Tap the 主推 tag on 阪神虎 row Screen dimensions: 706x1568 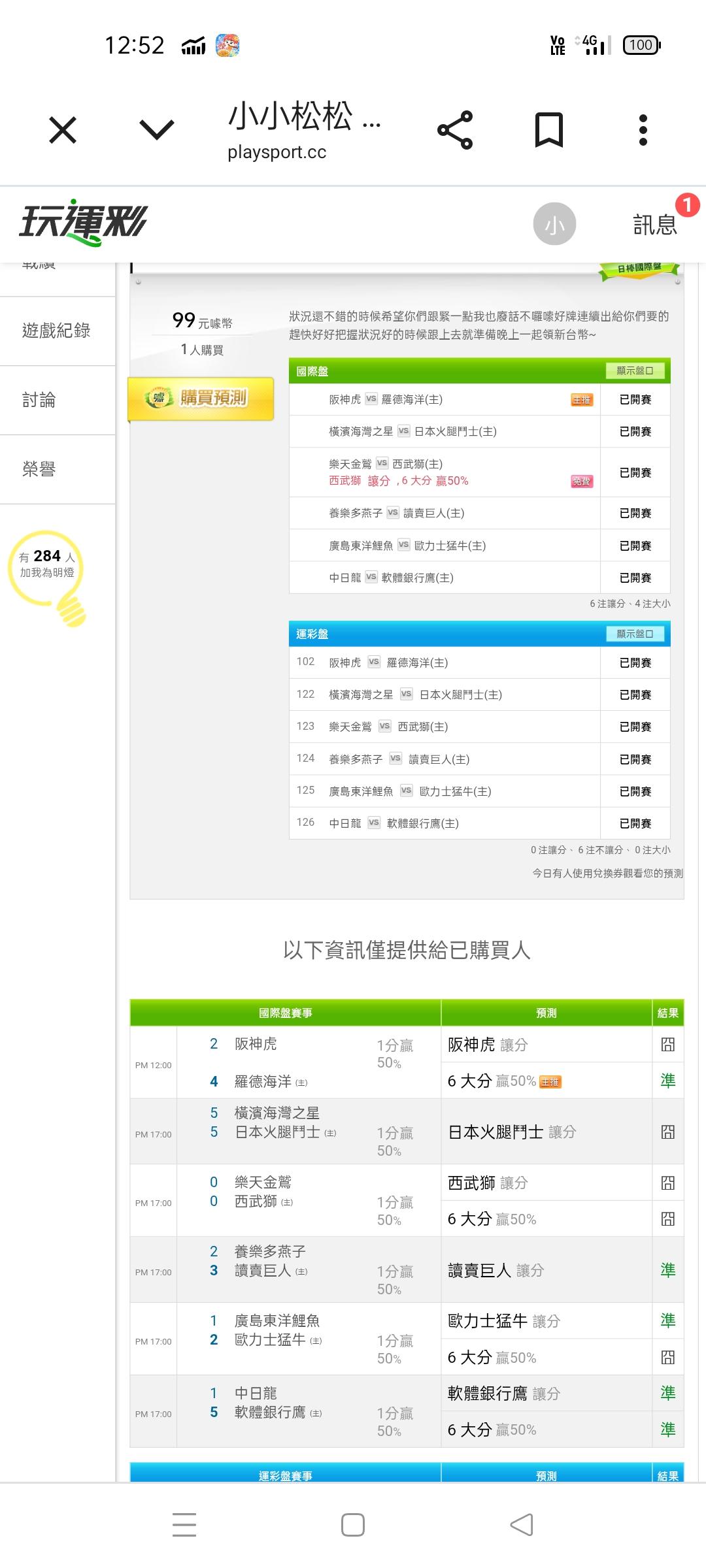(582, 400)
